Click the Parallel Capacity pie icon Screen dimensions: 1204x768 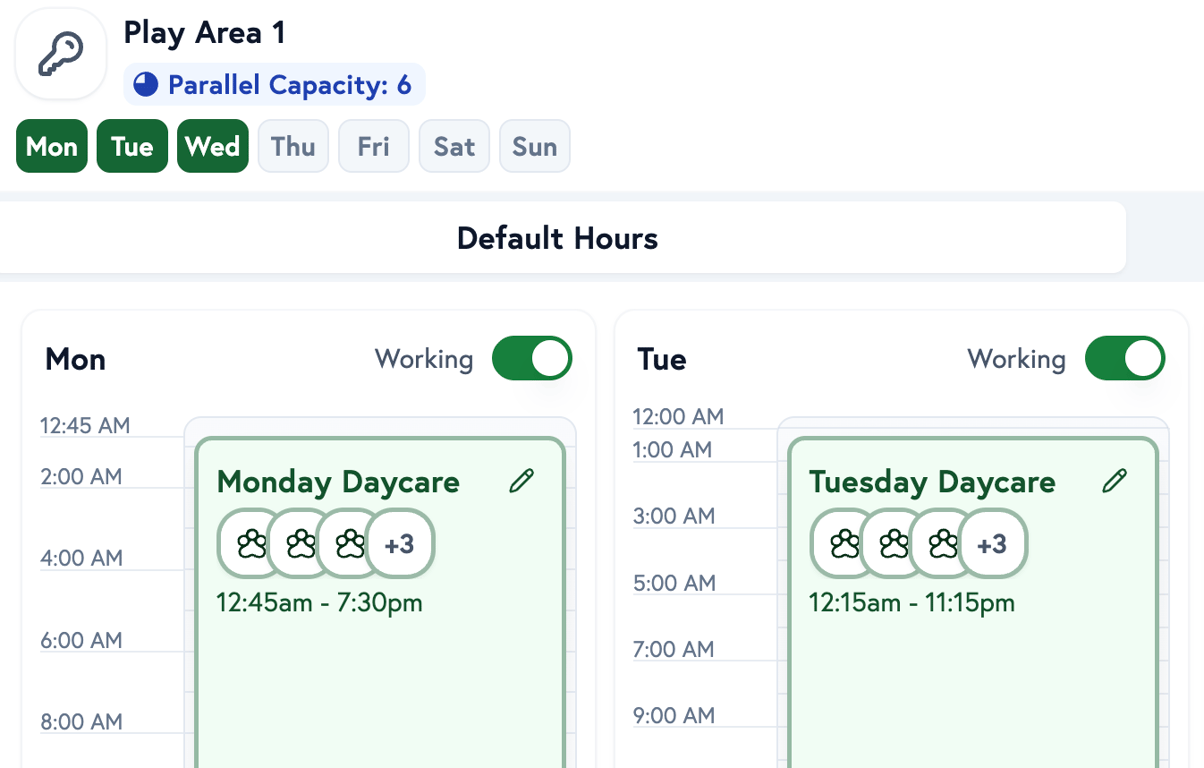coord(146,85)
